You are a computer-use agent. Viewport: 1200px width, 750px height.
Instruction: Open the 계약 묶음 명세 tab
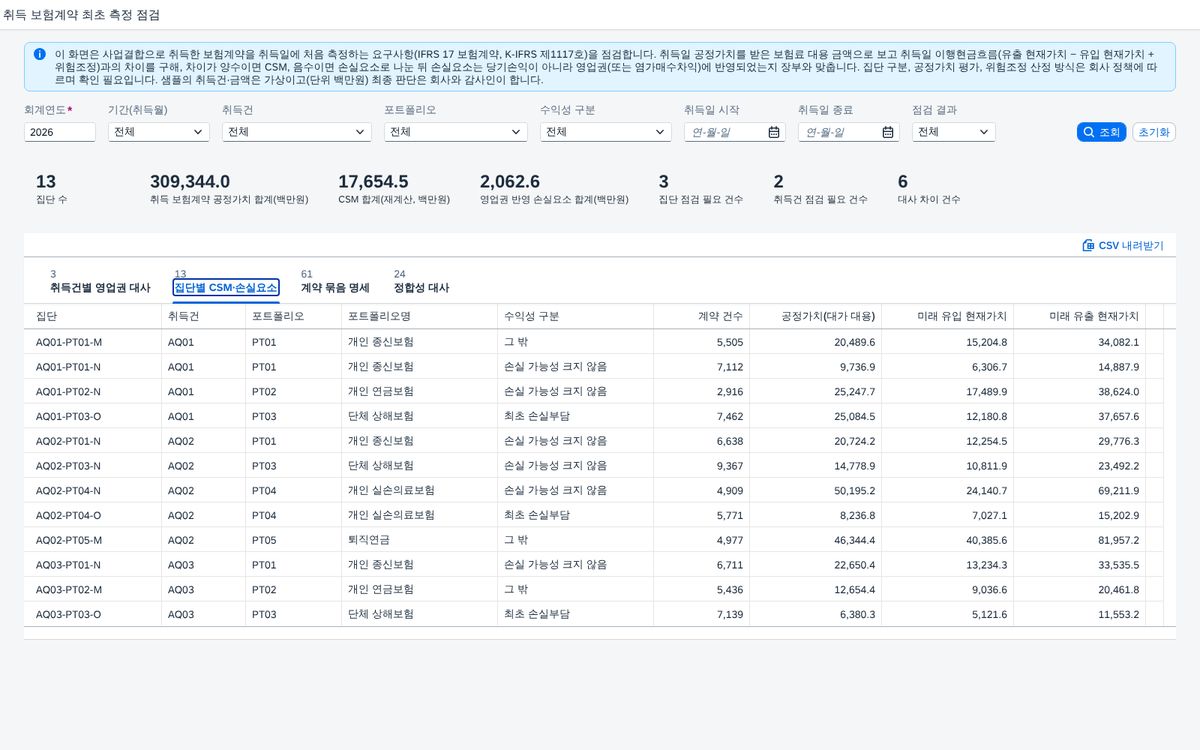click(335, 287)
